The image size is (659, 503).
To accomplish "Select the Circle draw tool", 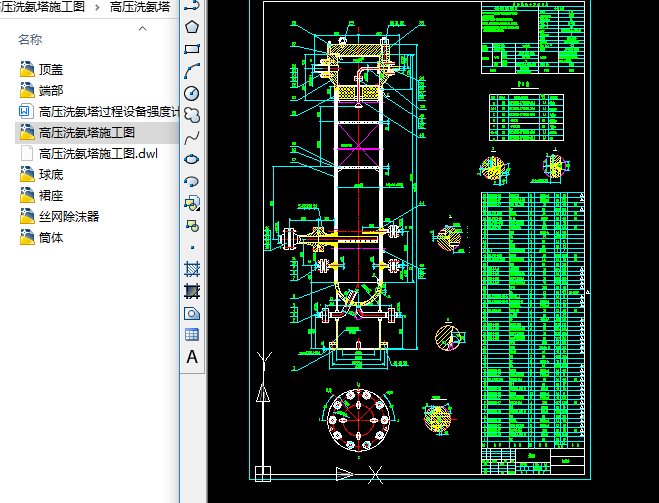I will [x=192, y=93].
